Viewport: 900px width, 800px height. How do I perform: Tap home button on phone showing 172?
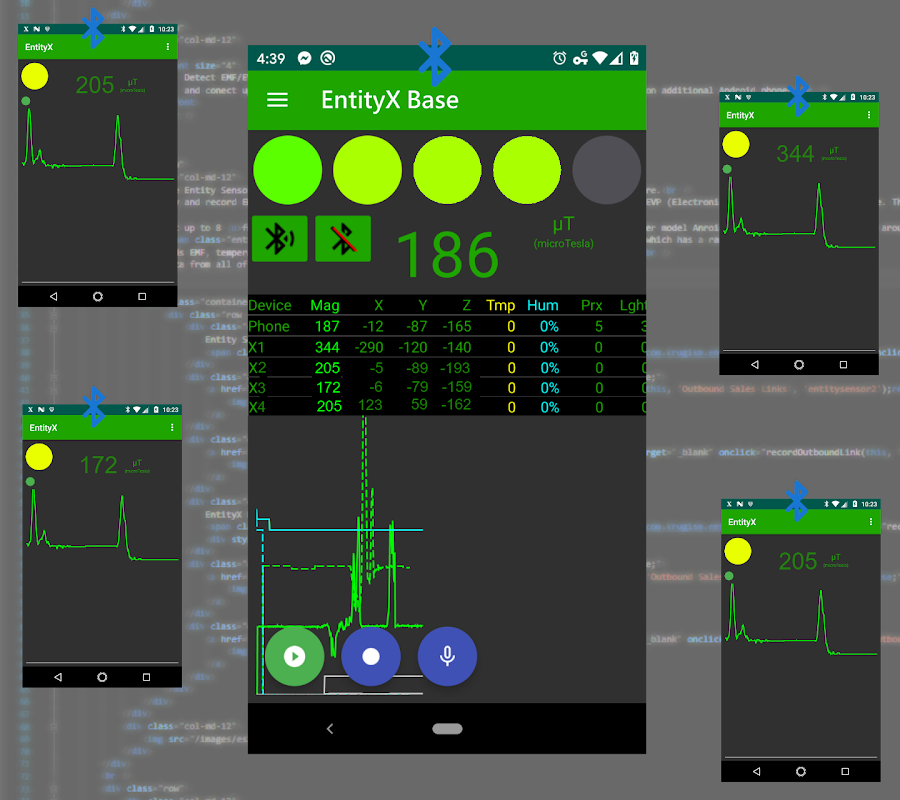tap(102, 677)
